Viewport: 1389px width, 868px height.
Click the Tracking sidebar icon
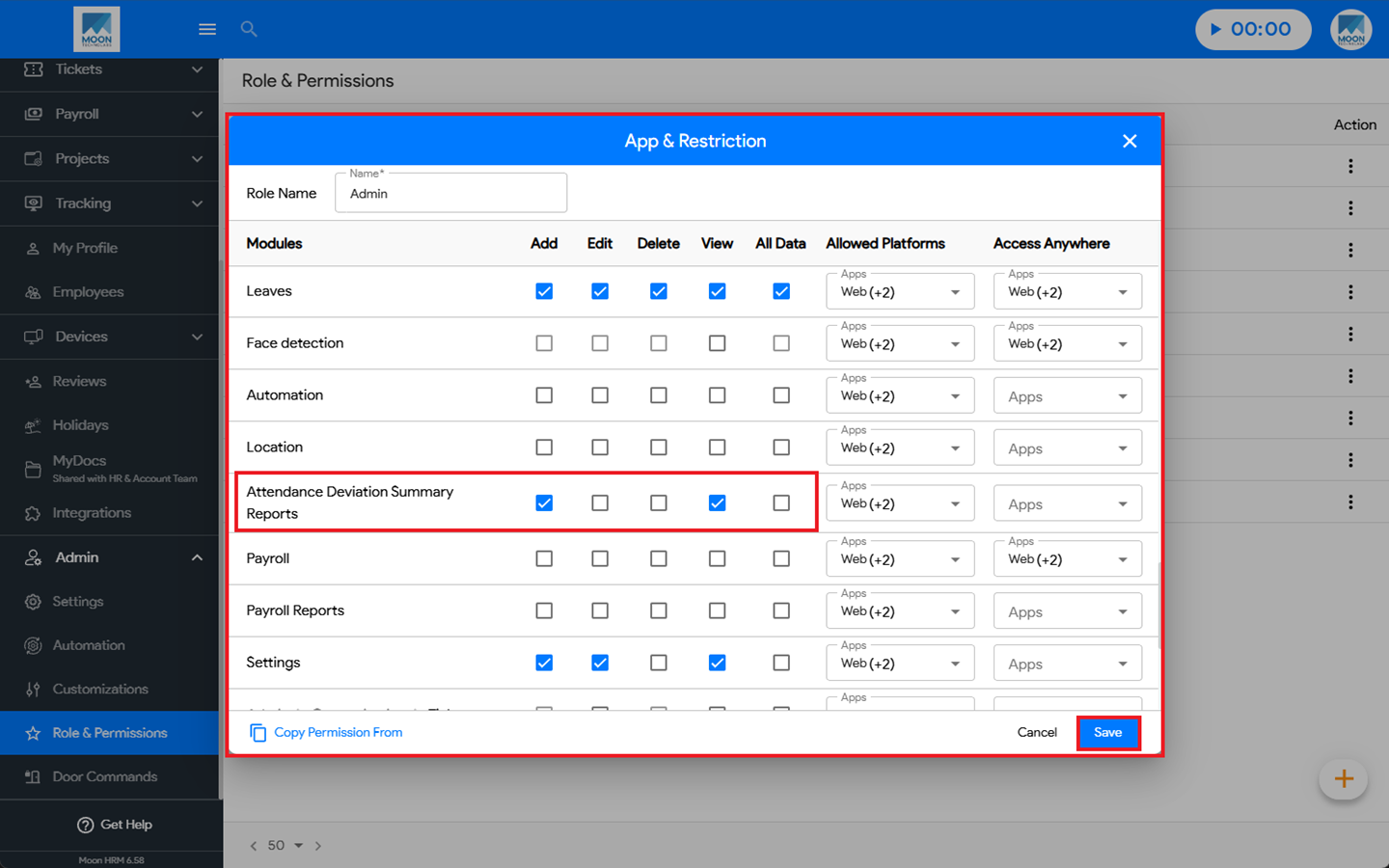click(x=34, y=203)
